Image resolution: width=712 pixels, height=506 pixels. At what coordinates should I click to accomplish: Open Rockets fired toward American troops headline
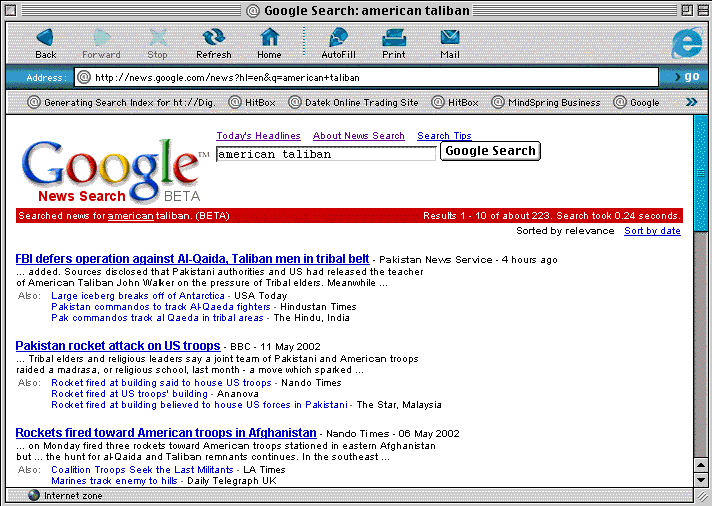coord(166,432)
